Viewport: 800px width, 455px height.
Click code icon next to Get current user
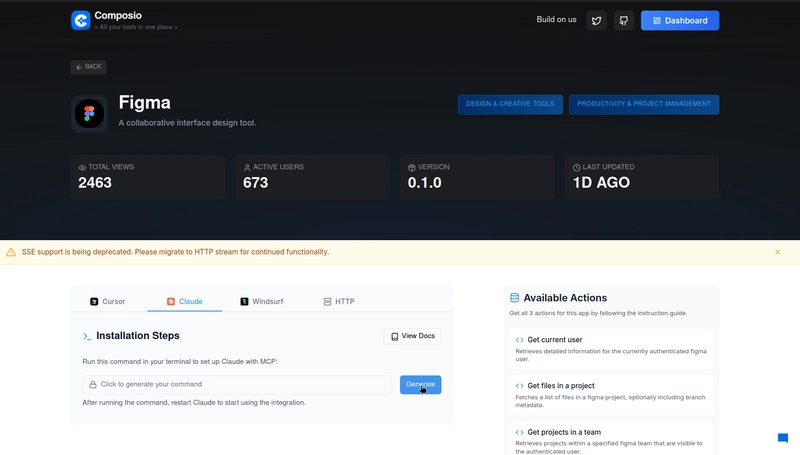tap(519, 340)
